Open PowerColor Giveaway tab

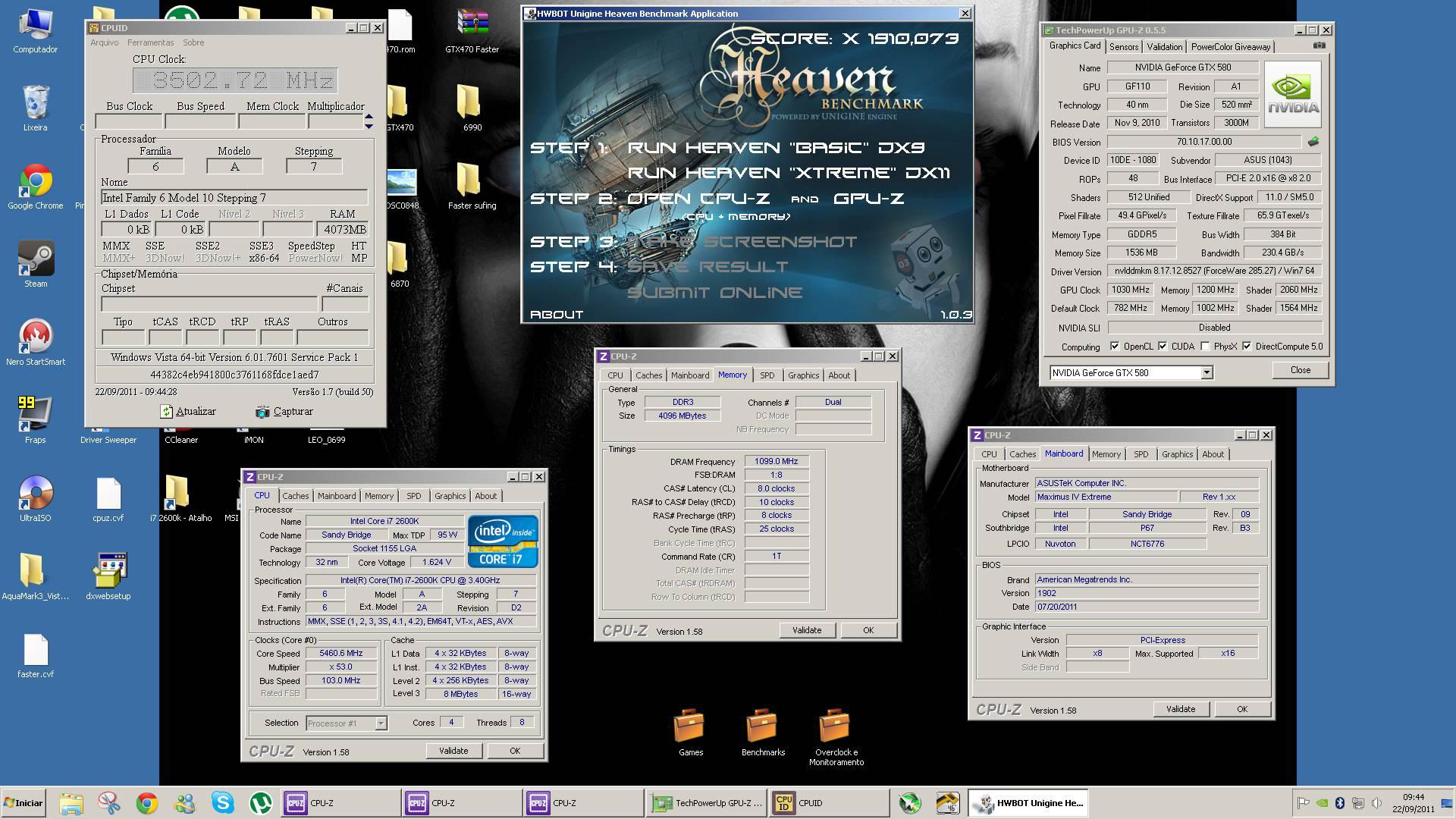coord(1230,47)
